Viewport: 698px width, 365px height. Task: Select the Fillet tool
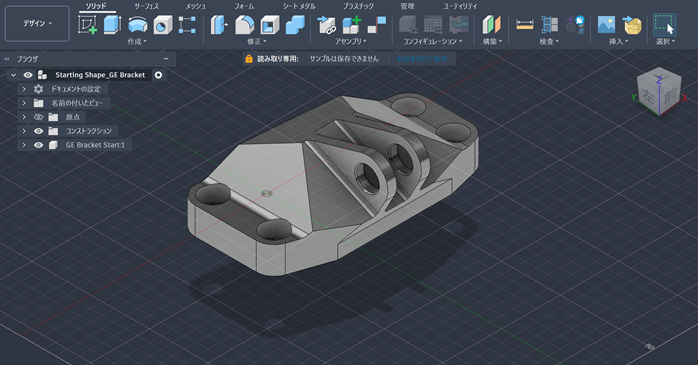pos(244,24)
